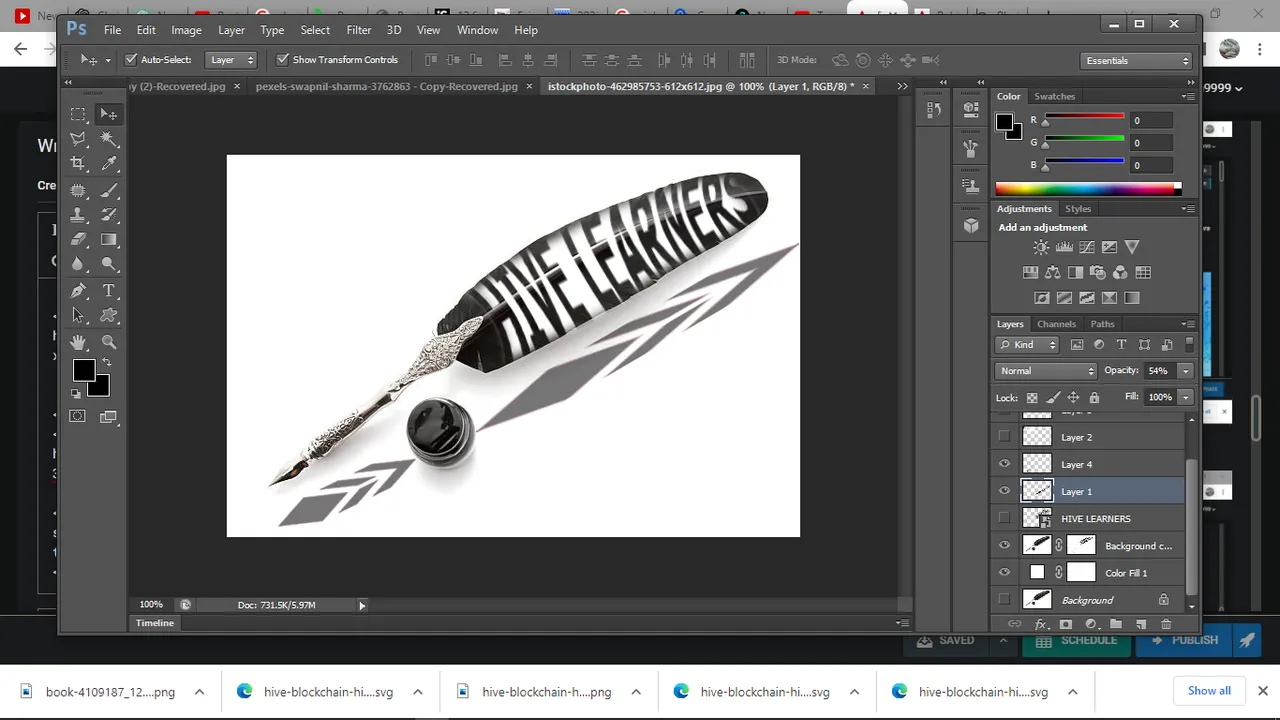The height and width of the screenshot is (720, 1280).
Task: Open Auto-Select Layer dropdown
Action: (x=231, y=60)
